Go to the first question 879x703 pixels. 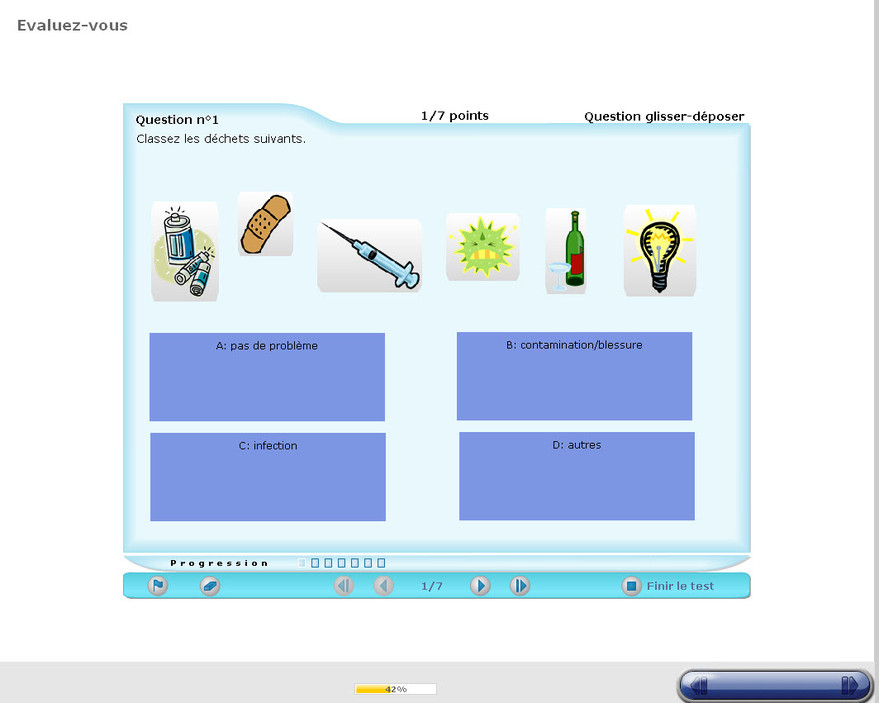point(344,586)
